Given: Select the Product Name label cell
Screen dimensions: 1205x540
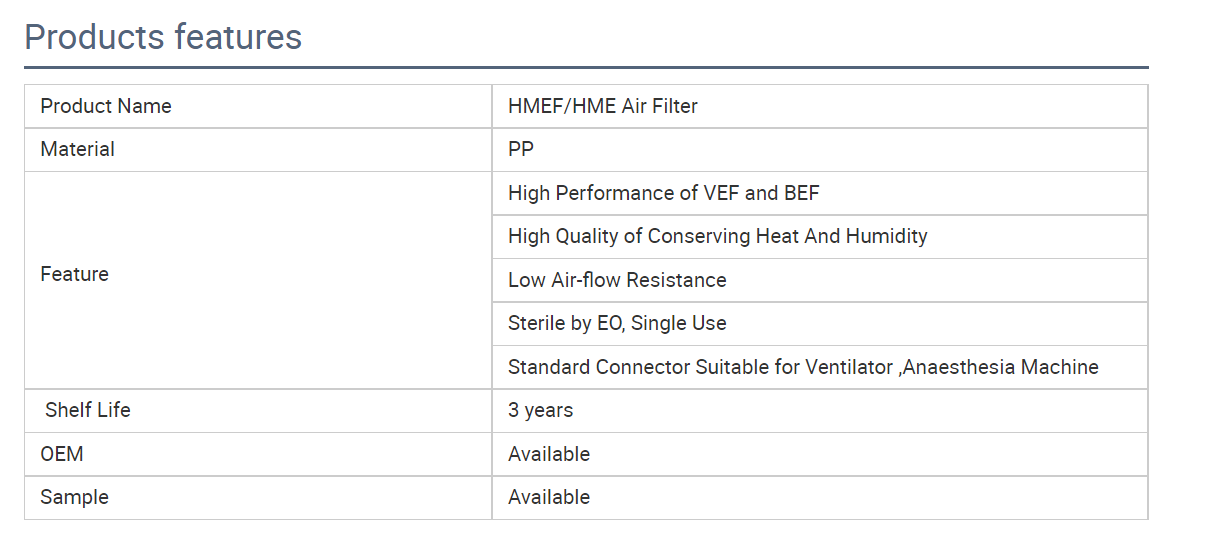Looking at the screenshot, I should [258, 106].
